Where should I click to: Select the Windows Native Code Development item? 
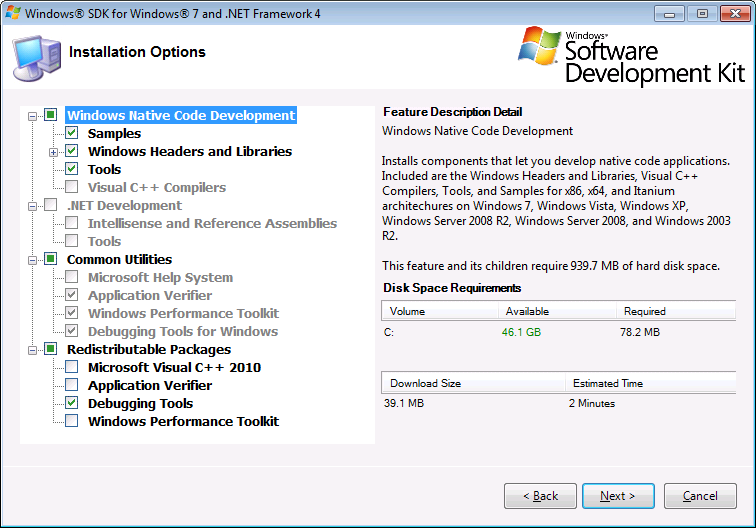pyautogui.click(x=181, y=115)
